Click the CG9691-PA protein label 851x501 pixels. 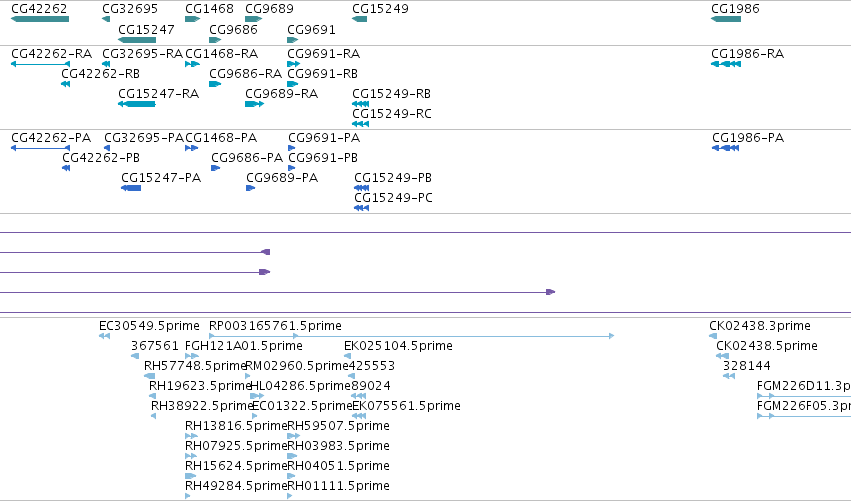click(x=325, y=138)
